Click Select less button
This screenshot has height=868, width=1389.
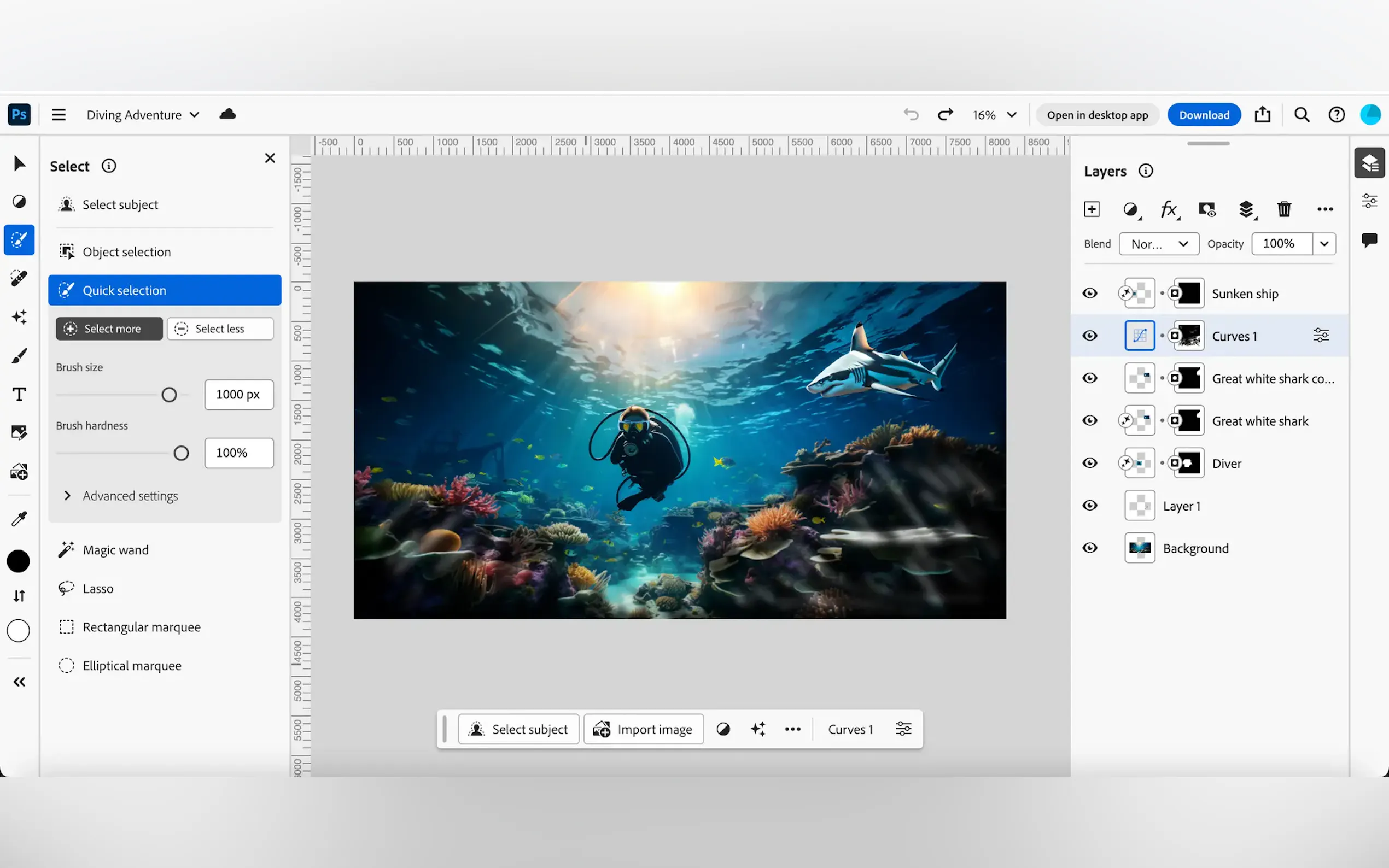[x=220, y=329]
